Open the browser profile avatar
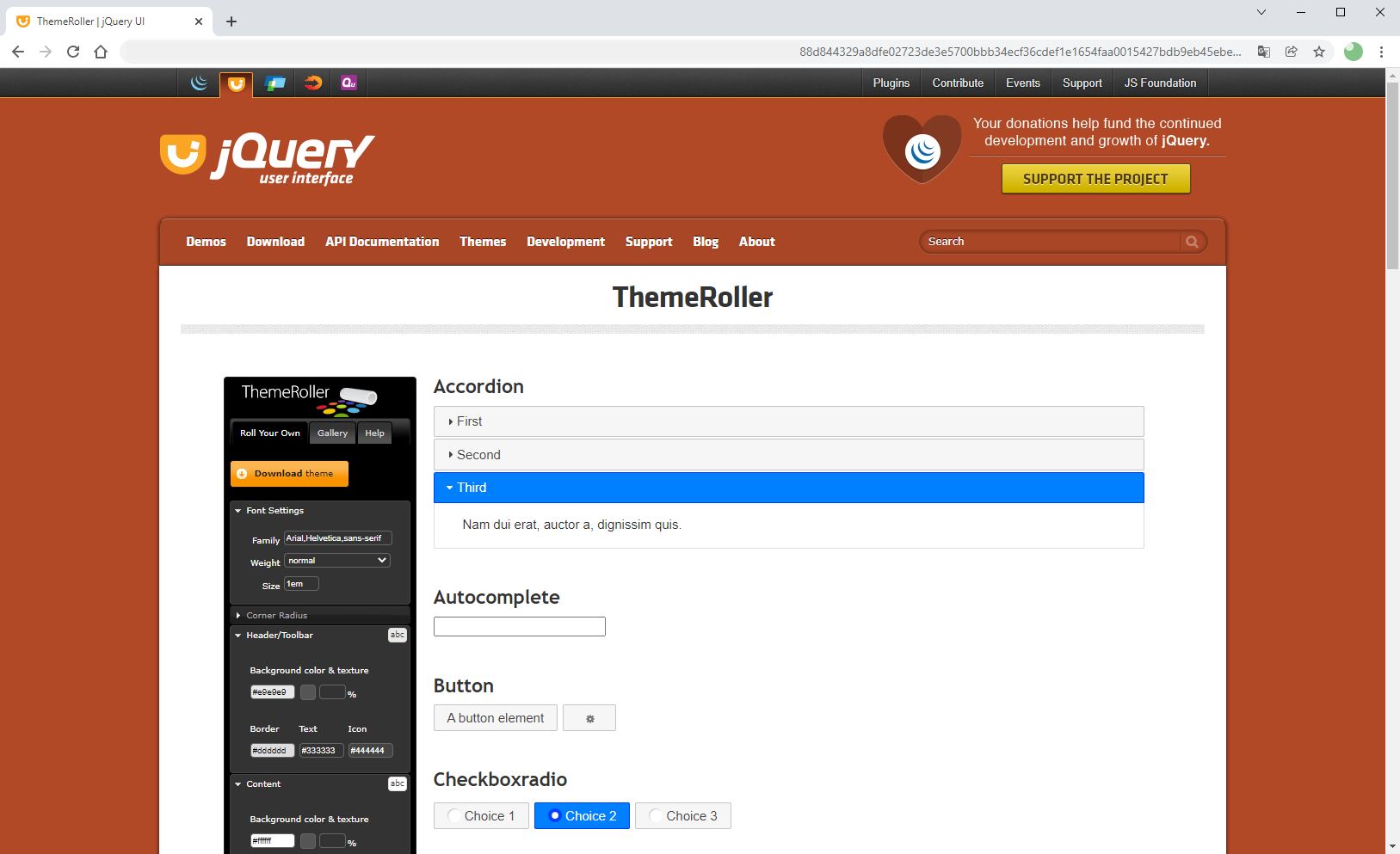This screenshot has height=854, width=1400. [x=1354, y=52]
